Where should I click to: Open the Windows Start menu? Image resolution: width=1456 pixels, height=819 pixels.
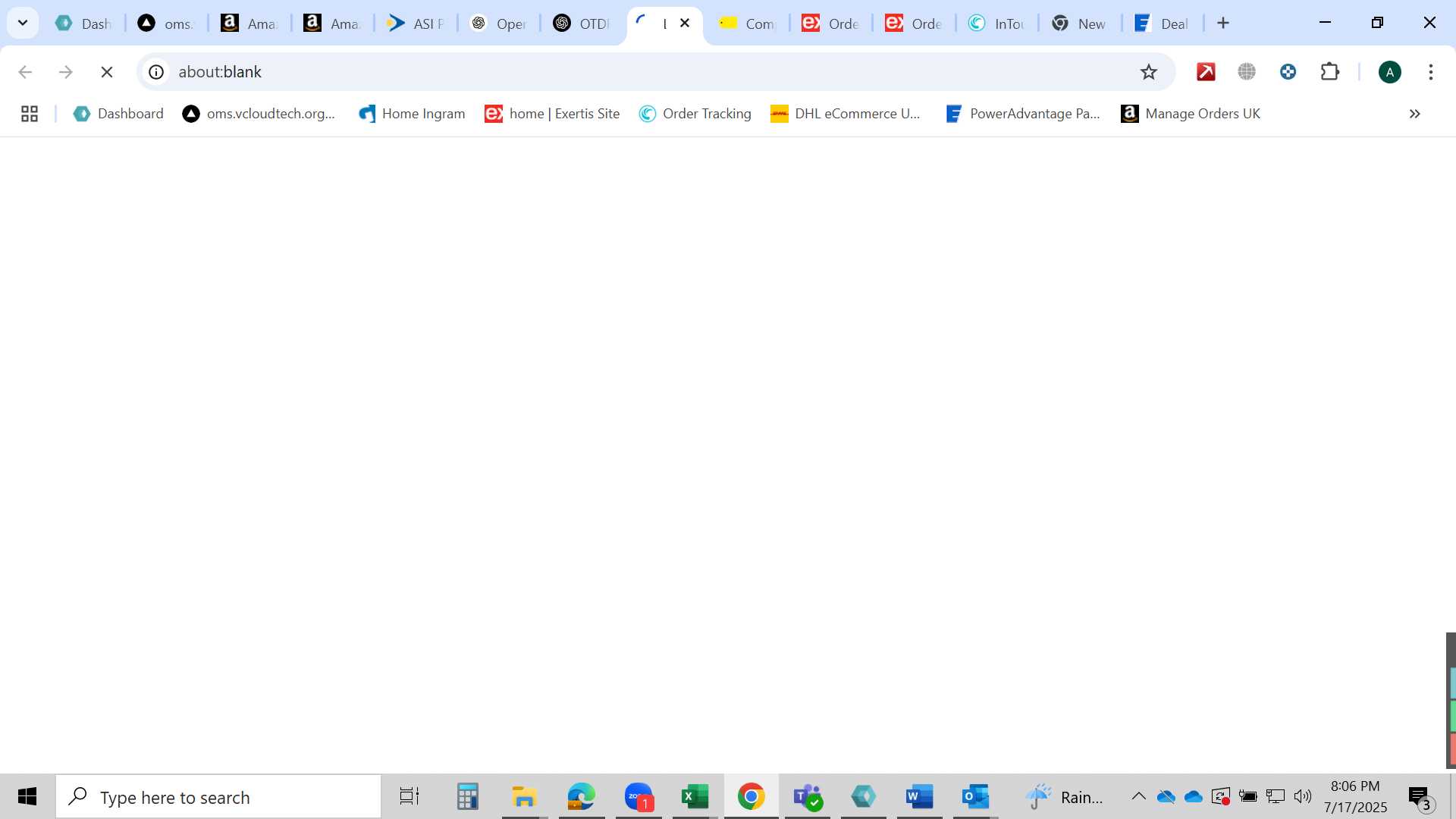tap(27, 796)
